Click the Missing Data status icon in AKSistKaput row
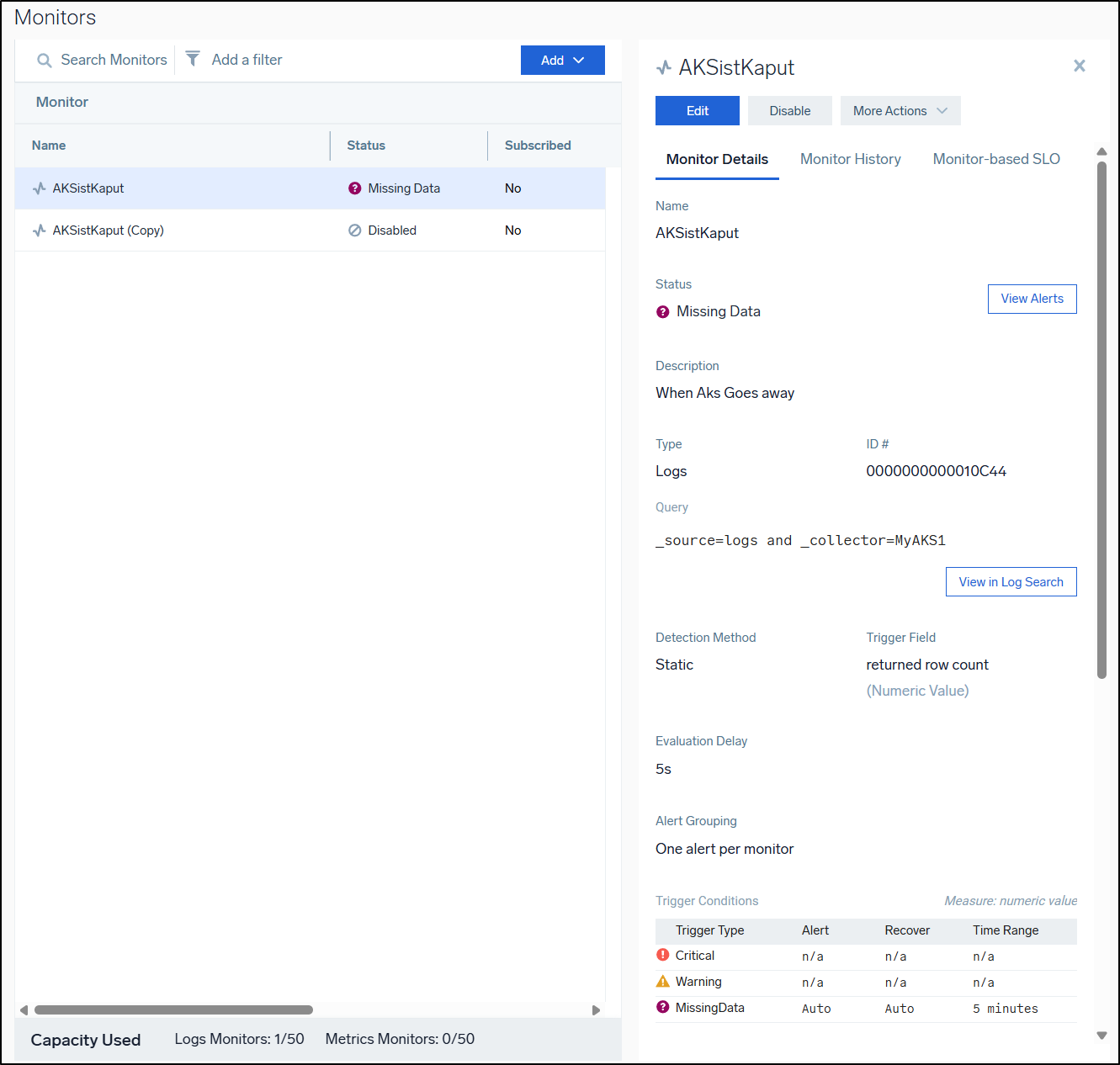The image size is (1120, 1065). click(354, 188)
